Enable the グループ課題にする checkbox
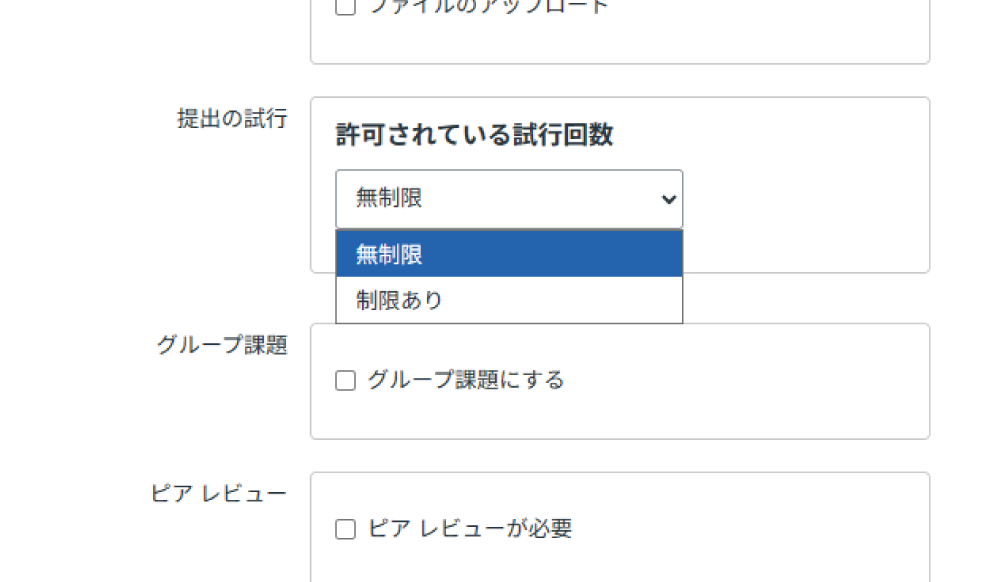This screenshot has width=1000, height=582. 345,381
